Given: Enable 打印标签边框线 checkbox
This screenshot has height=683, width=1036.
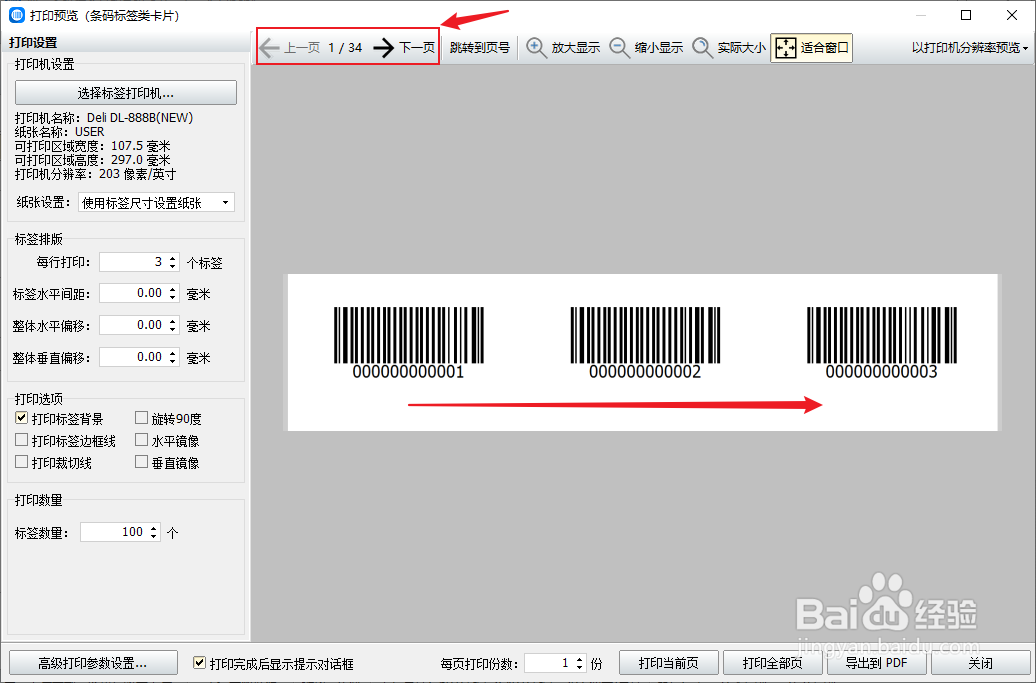Looking at the screenshot, I should click(x=22, y=440).
